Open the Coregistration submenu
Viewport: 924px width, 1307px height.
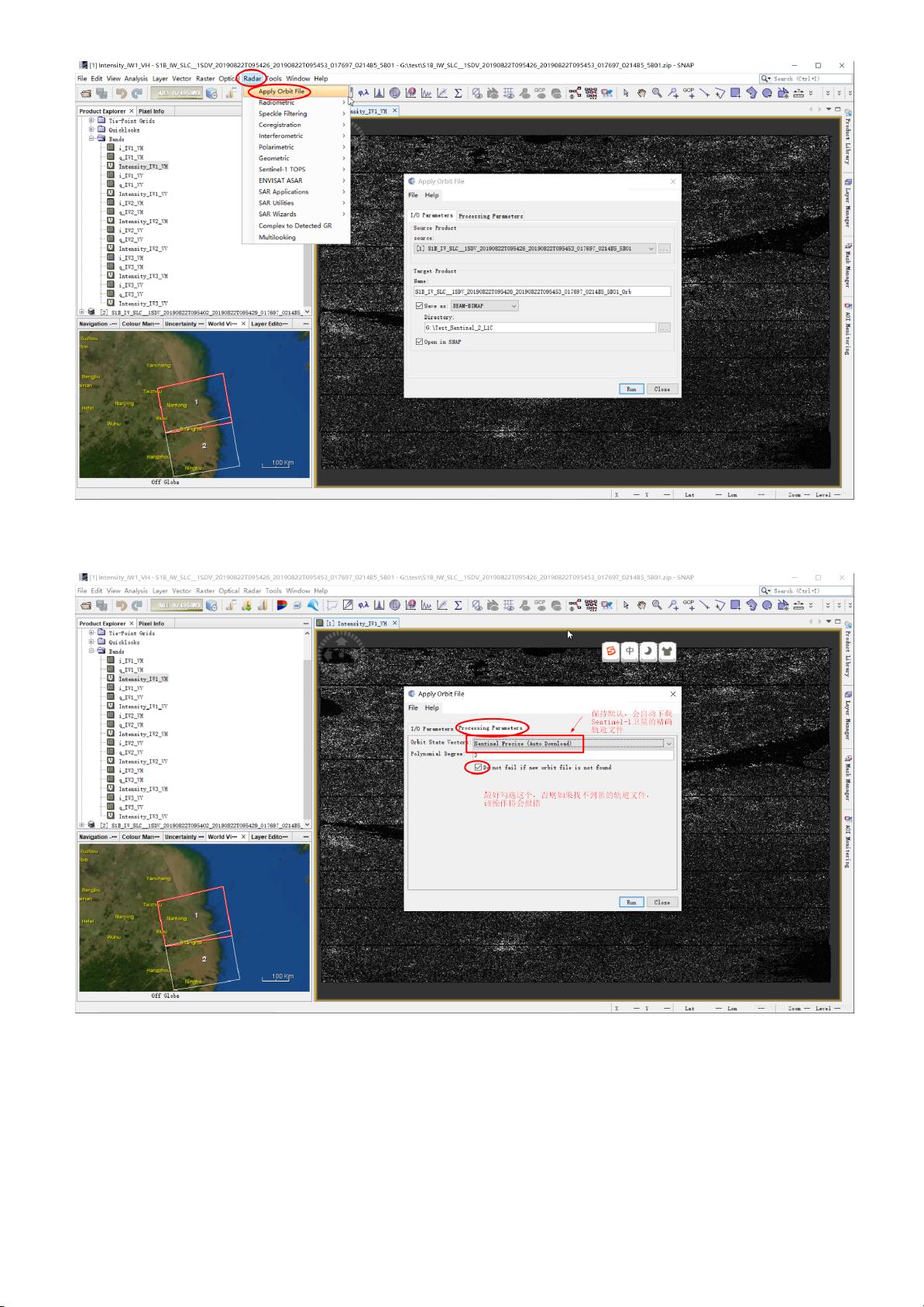[x=297, y=125]
